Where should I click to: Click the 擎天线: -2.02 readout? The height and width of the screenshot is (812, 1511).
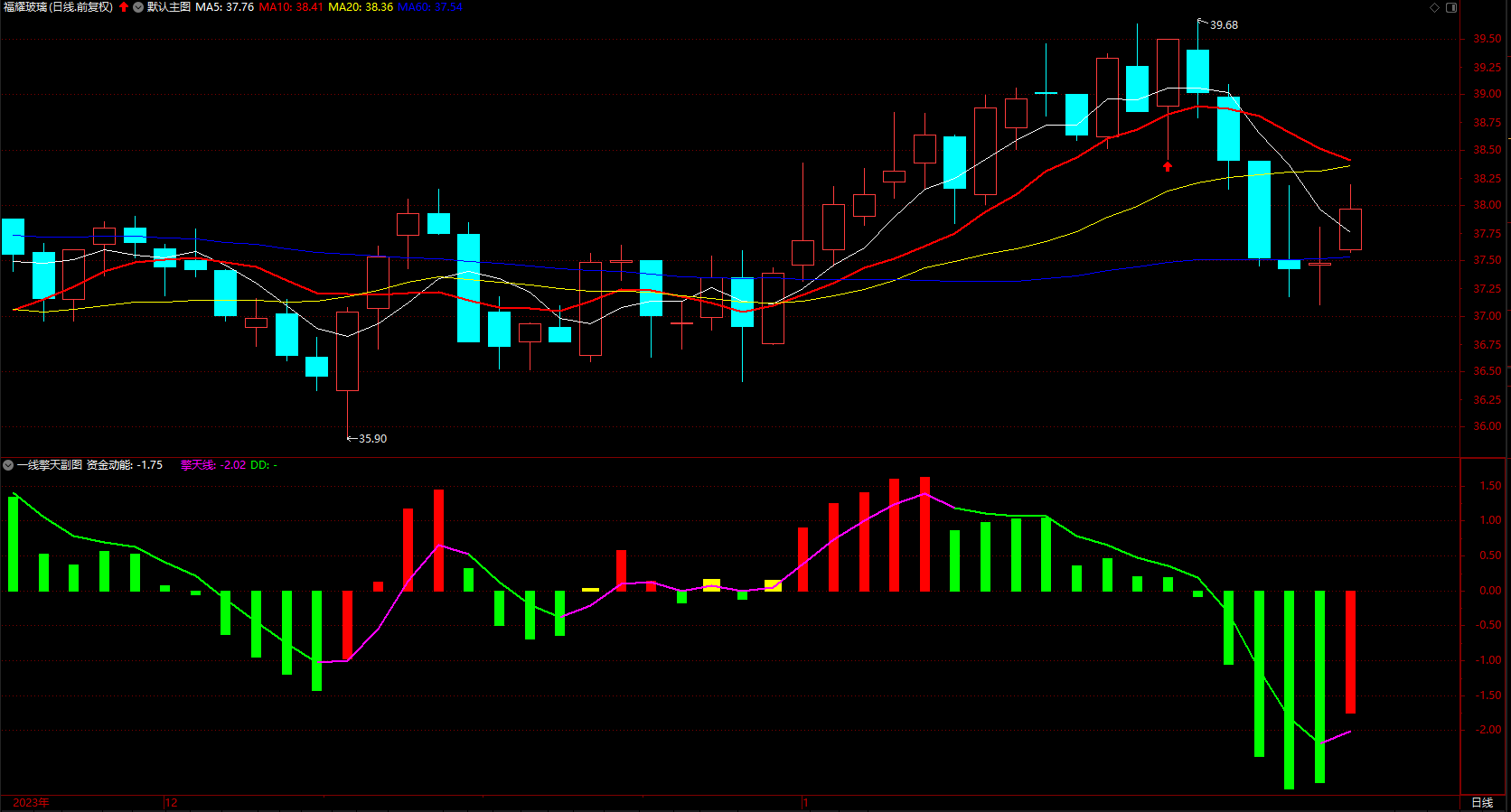(x=213, y=465)
